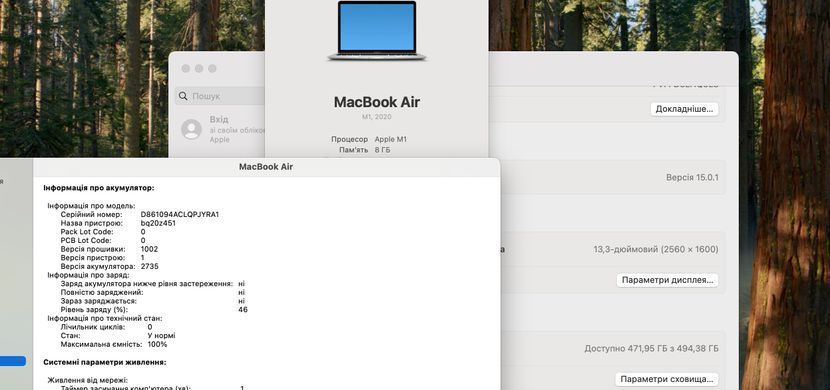Open Параметри сховища… button
This screenshot has height=390, width=830.
(x=666, y=379)
